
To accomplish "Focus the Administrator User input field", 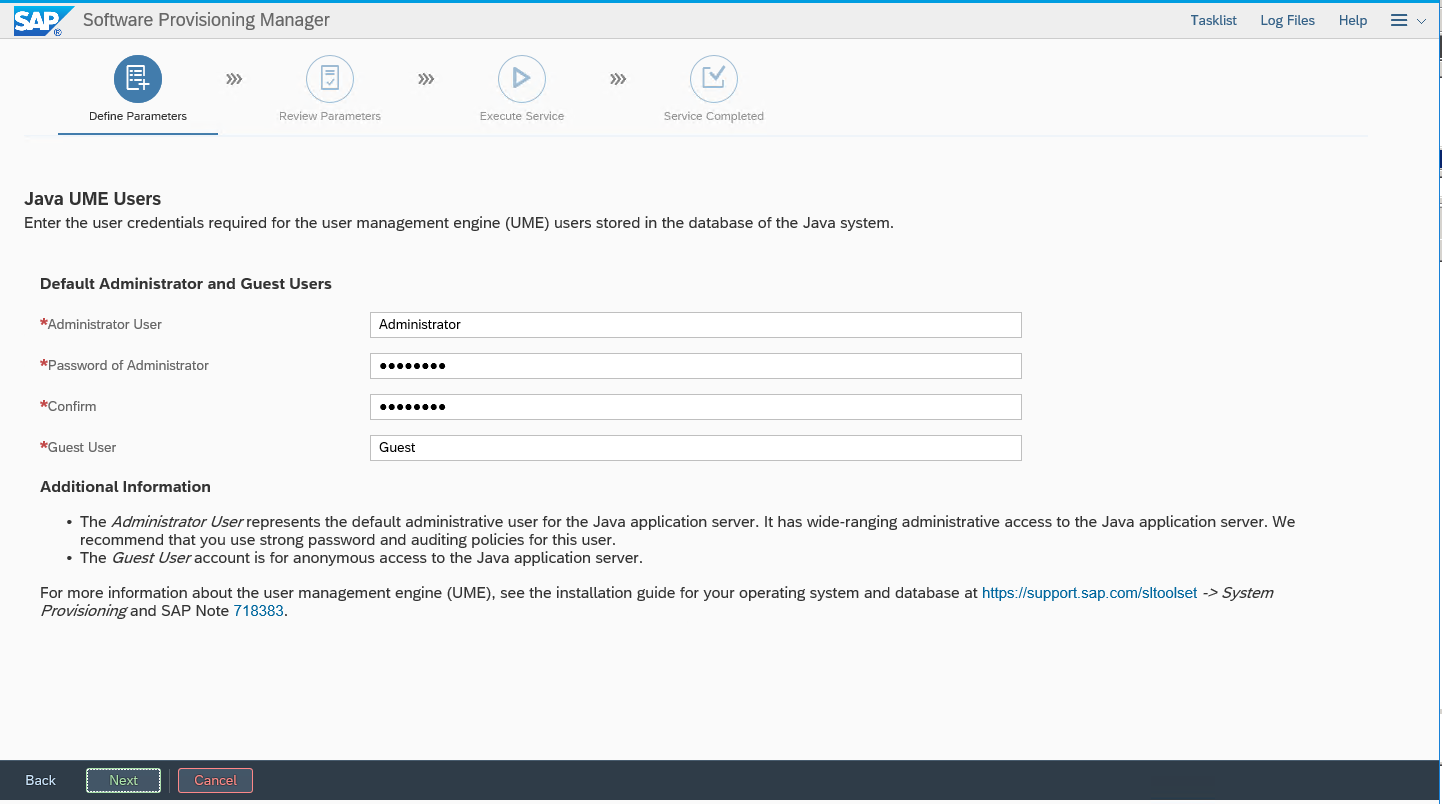I will [696, 325].
